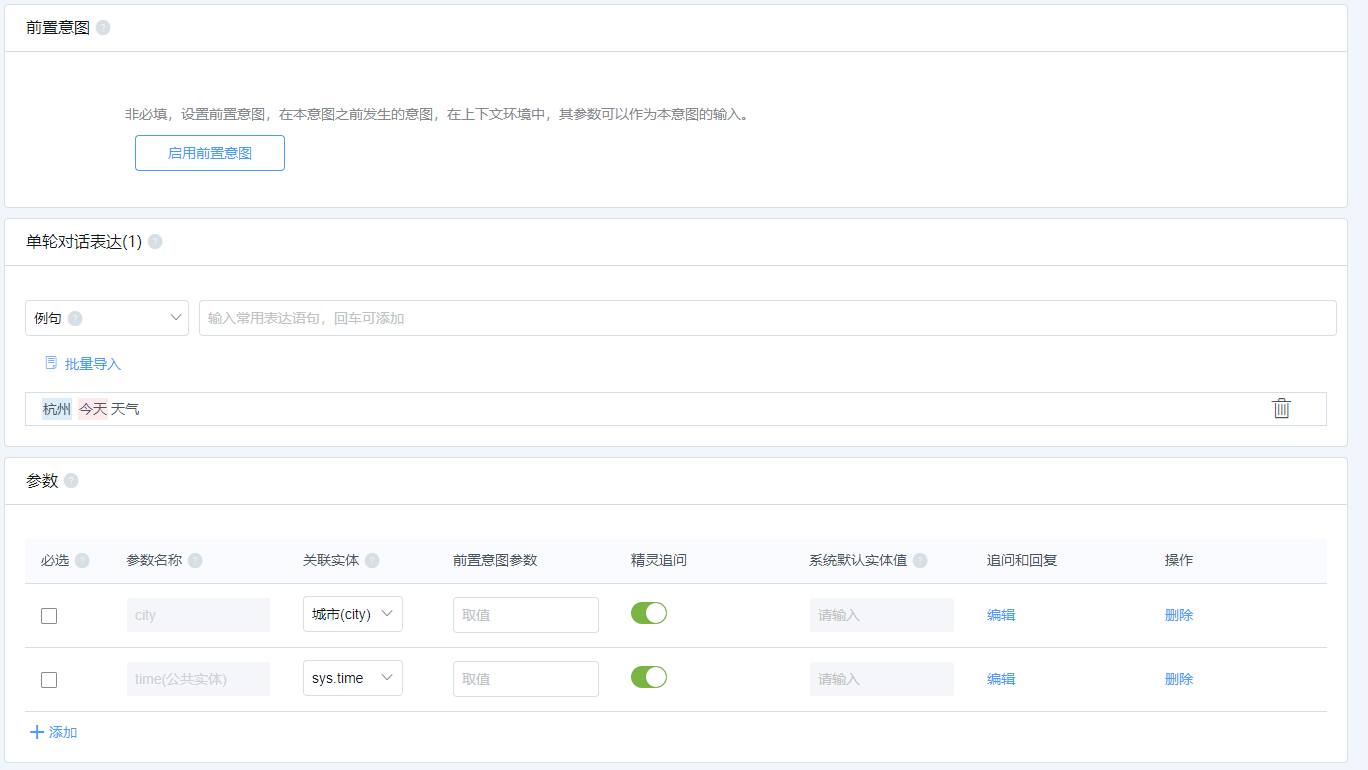Edit 追问和回复 for time row
The height and width of the screenshot is (770, 1368).
point(1001,679)
